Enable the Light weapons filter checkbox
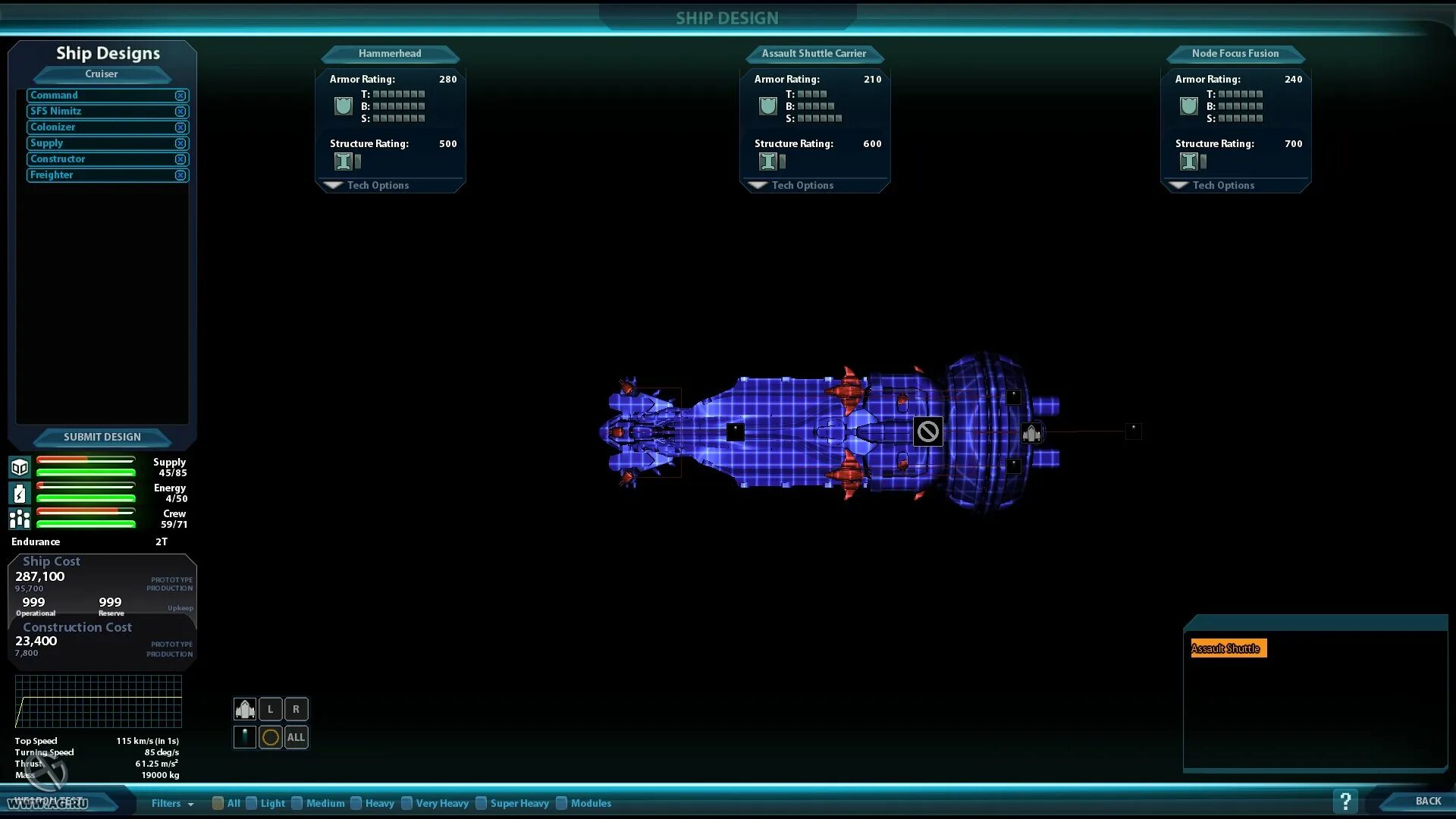The image size is (1456, 819). 252,803
